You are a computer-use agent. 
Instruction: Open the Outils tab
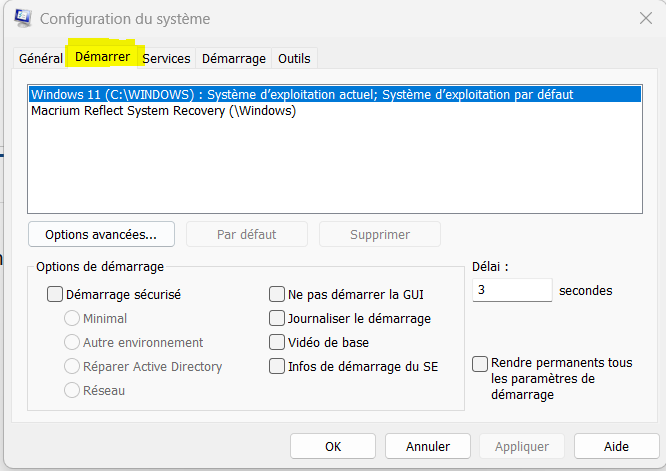[x=294, y=58]
